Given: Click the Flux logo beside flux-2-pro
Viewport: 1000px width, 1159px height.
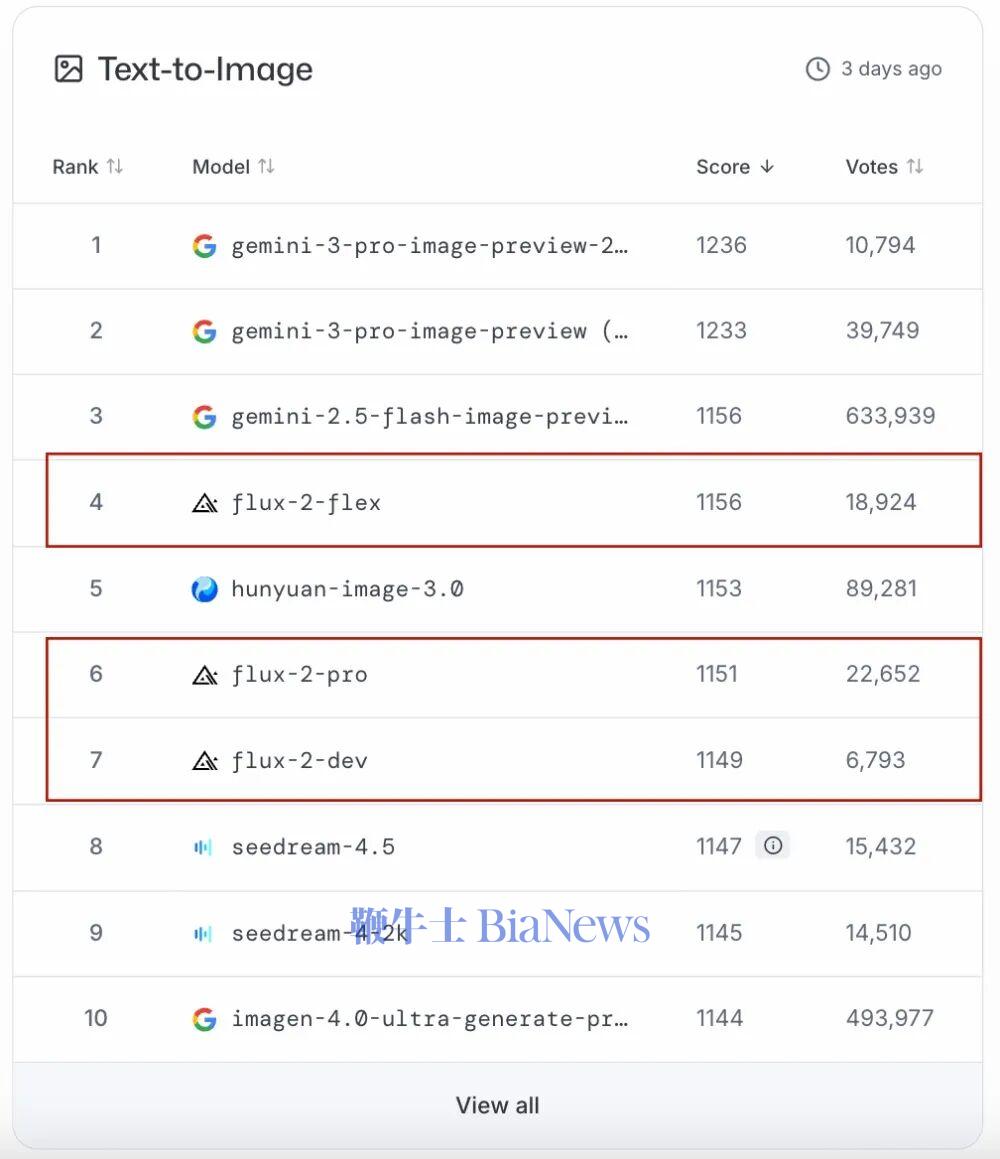Looking at the screenshot, I should coord(204,675).
